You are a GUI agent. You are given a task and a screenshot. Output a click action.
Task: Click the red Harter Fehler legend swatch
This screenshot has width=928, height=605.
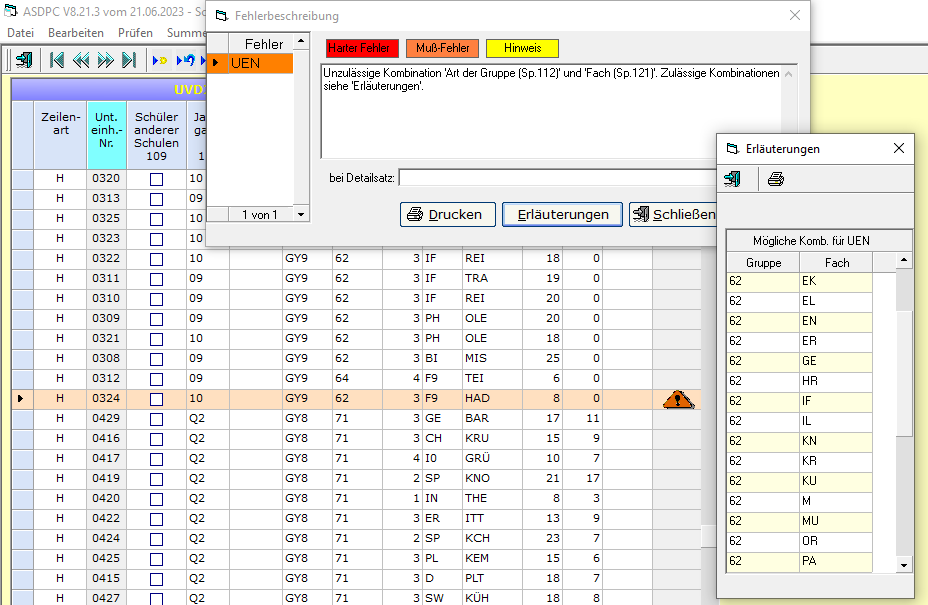coord(362,48)
